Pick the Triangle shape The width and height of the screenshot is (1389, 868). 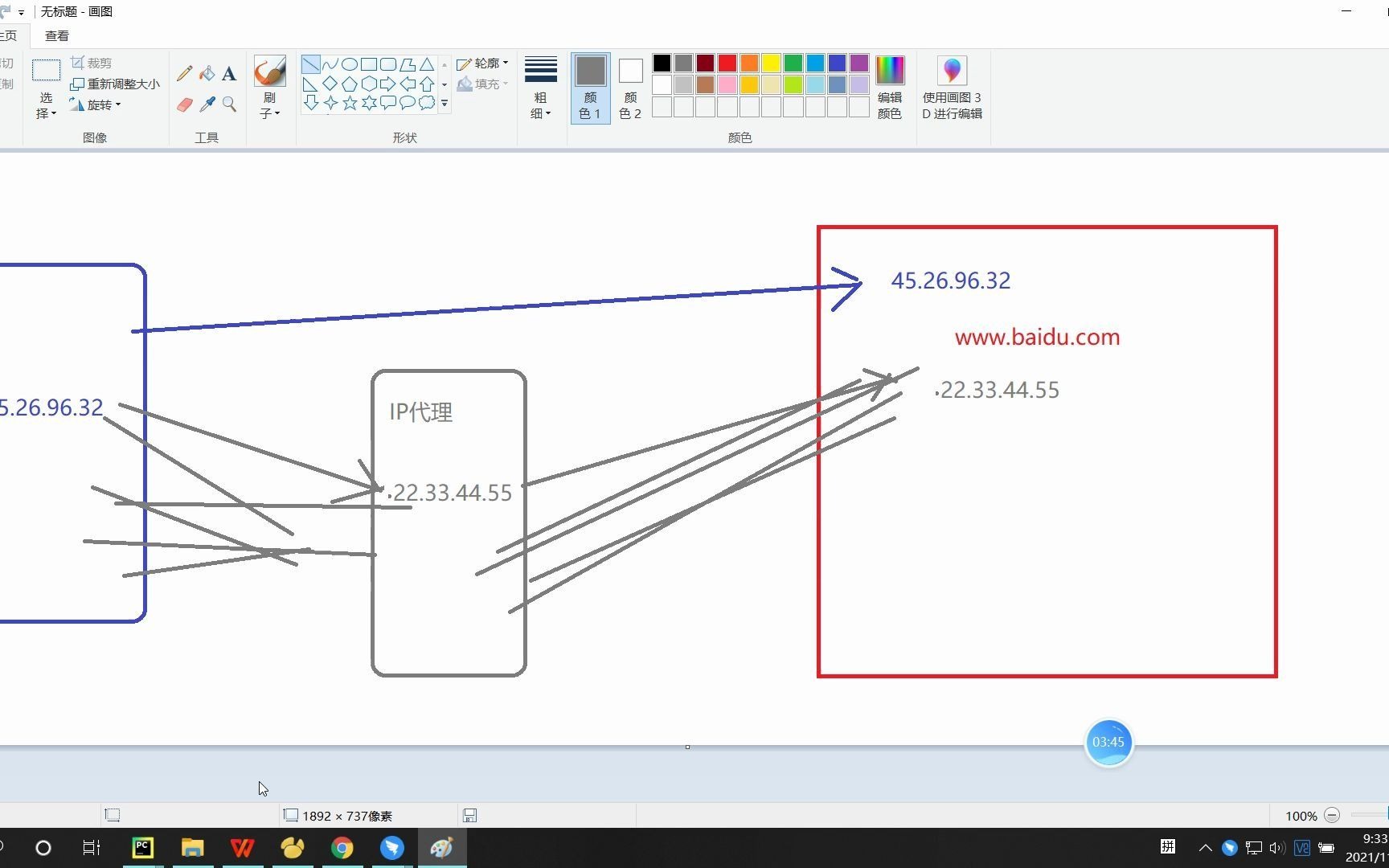[x=427, y=64]
